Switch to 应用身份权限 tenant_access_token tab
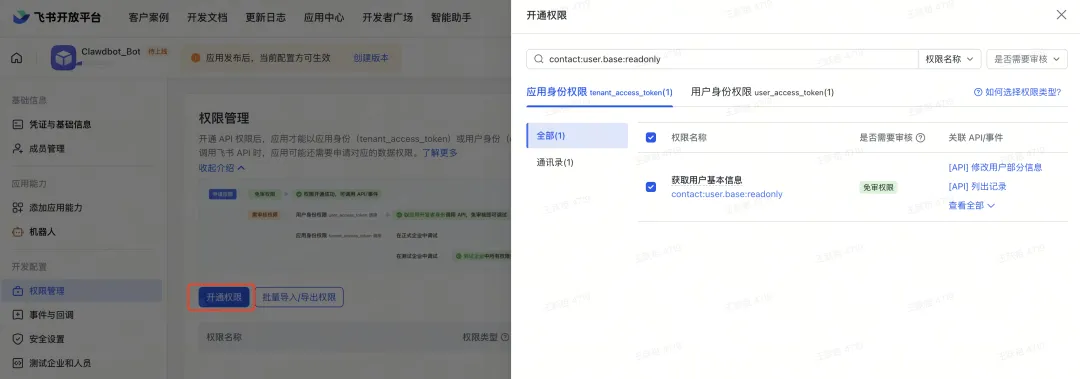The image size is (1080, 379). coord(599,92)
